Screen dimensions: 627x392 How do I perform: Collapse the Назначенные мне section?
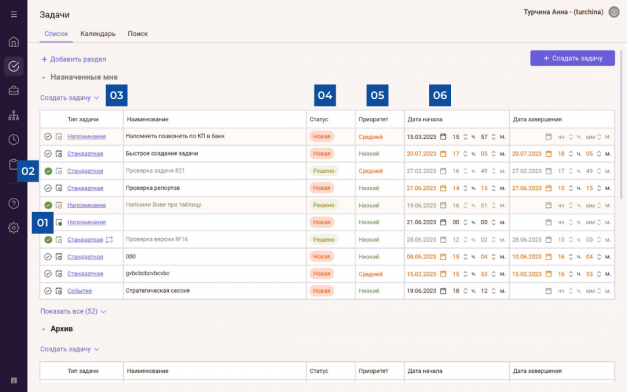44,77
